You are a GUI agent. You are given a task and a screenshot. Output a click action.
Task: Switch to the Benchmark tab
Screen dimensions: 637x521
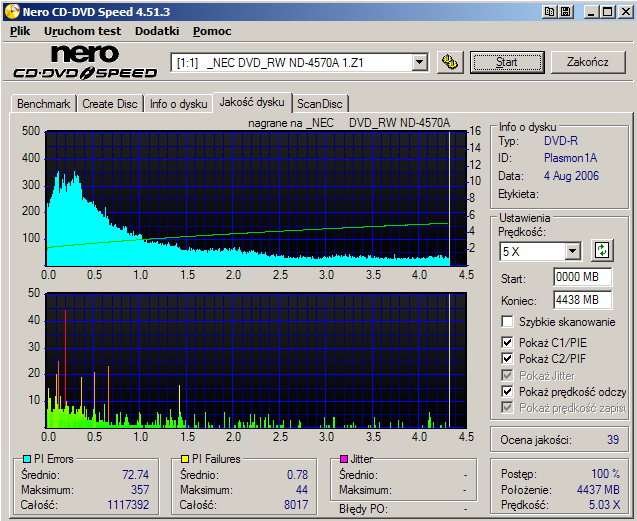tap(43, 104)
